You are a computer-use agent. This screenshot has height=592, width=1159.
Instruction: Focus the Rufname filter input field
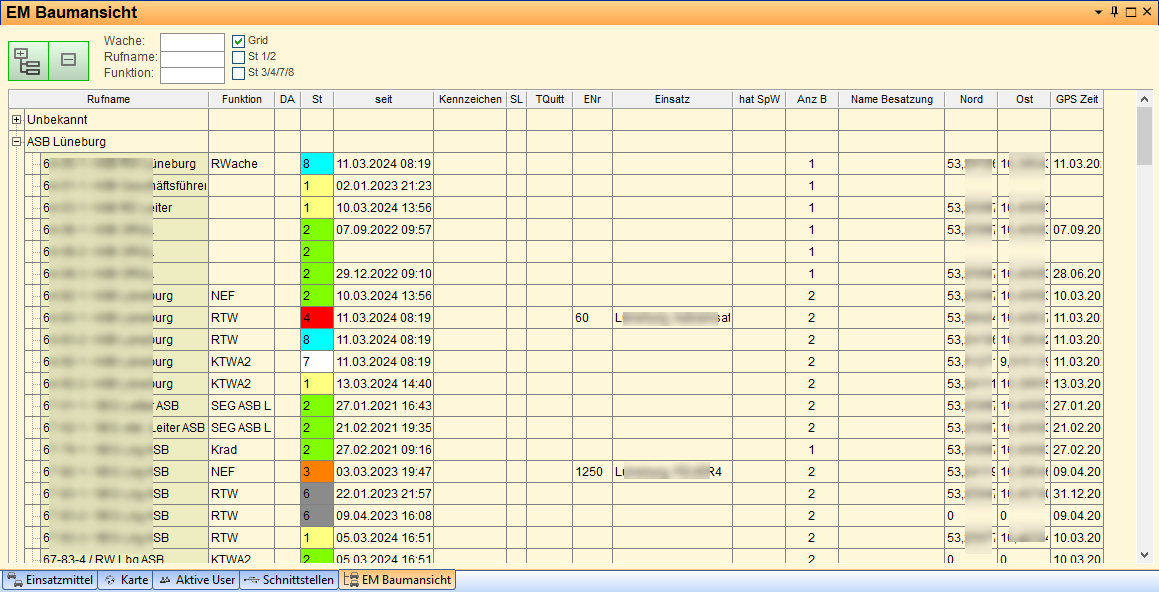(192, 58)
